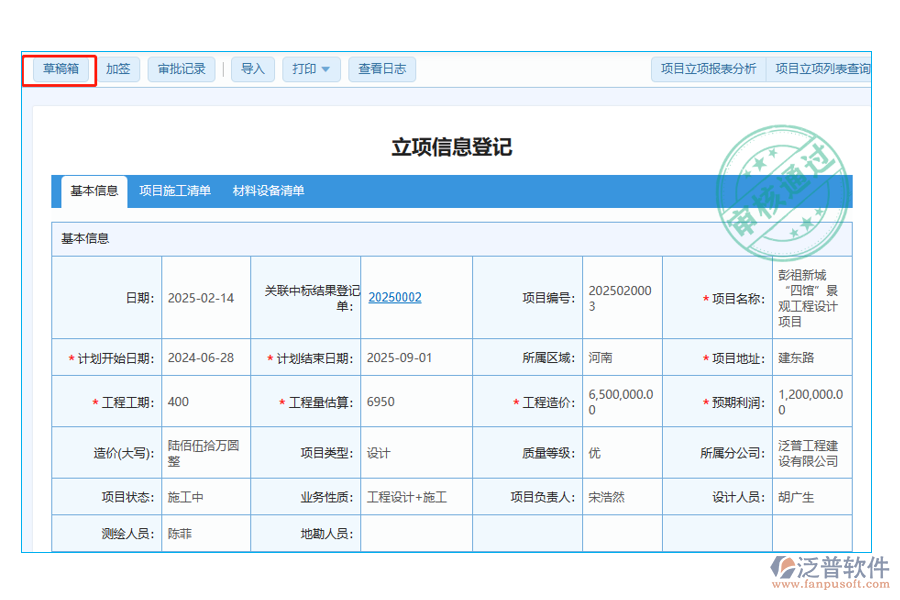Open the 草稿箱 draft box
The height and width of the screenshot is (600, 900).
60,69
